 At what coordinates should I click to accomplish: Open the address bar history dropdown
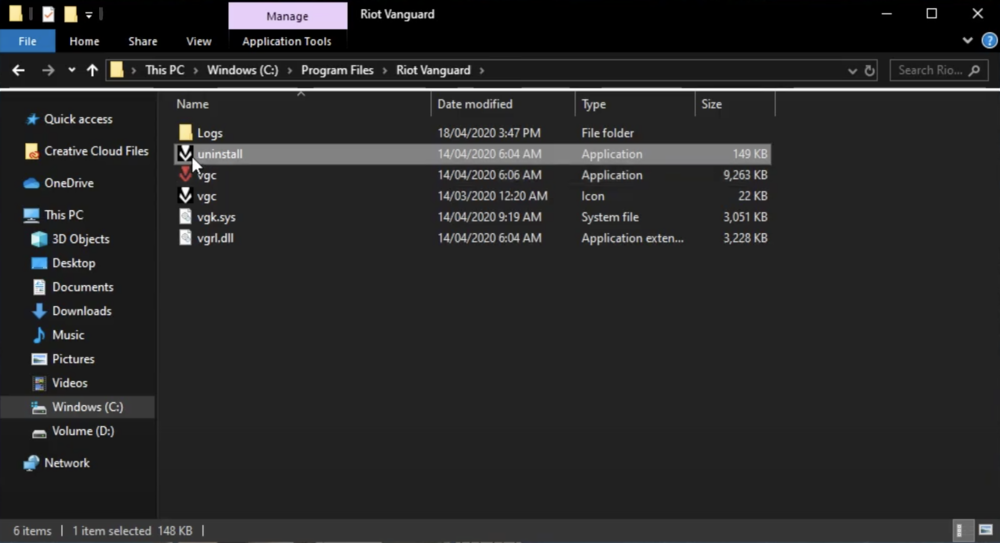[852, 71]
